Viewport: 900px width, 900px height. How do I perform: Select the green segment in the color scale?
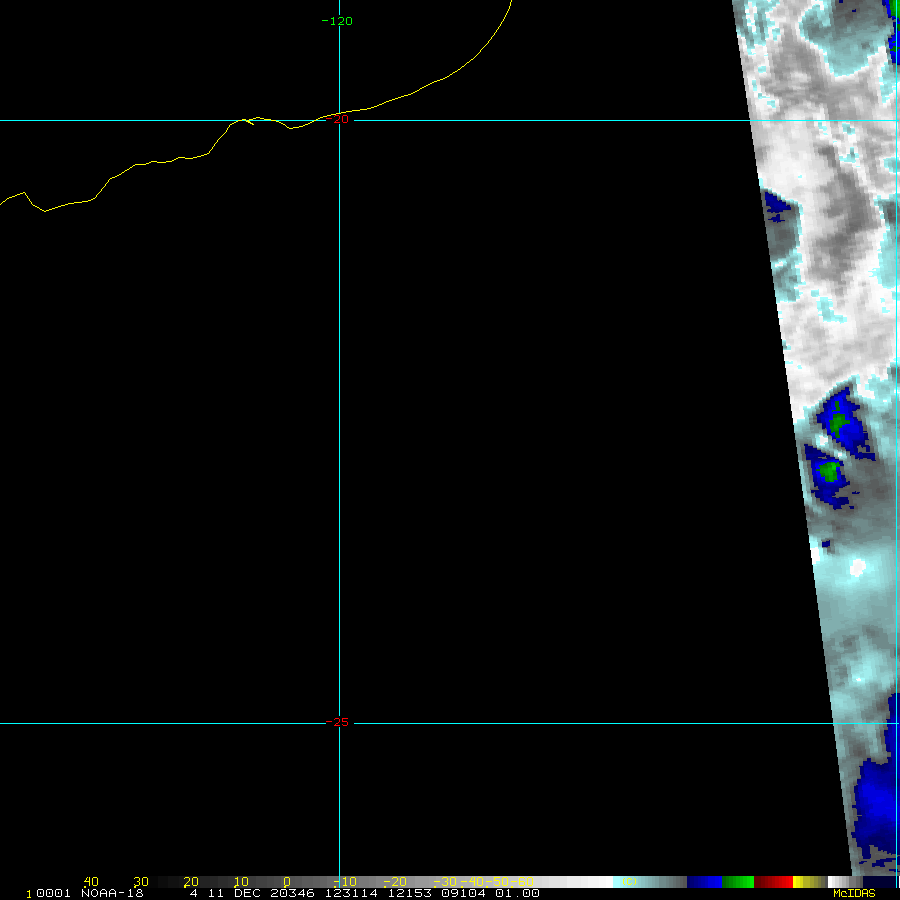tap(738, 882)
